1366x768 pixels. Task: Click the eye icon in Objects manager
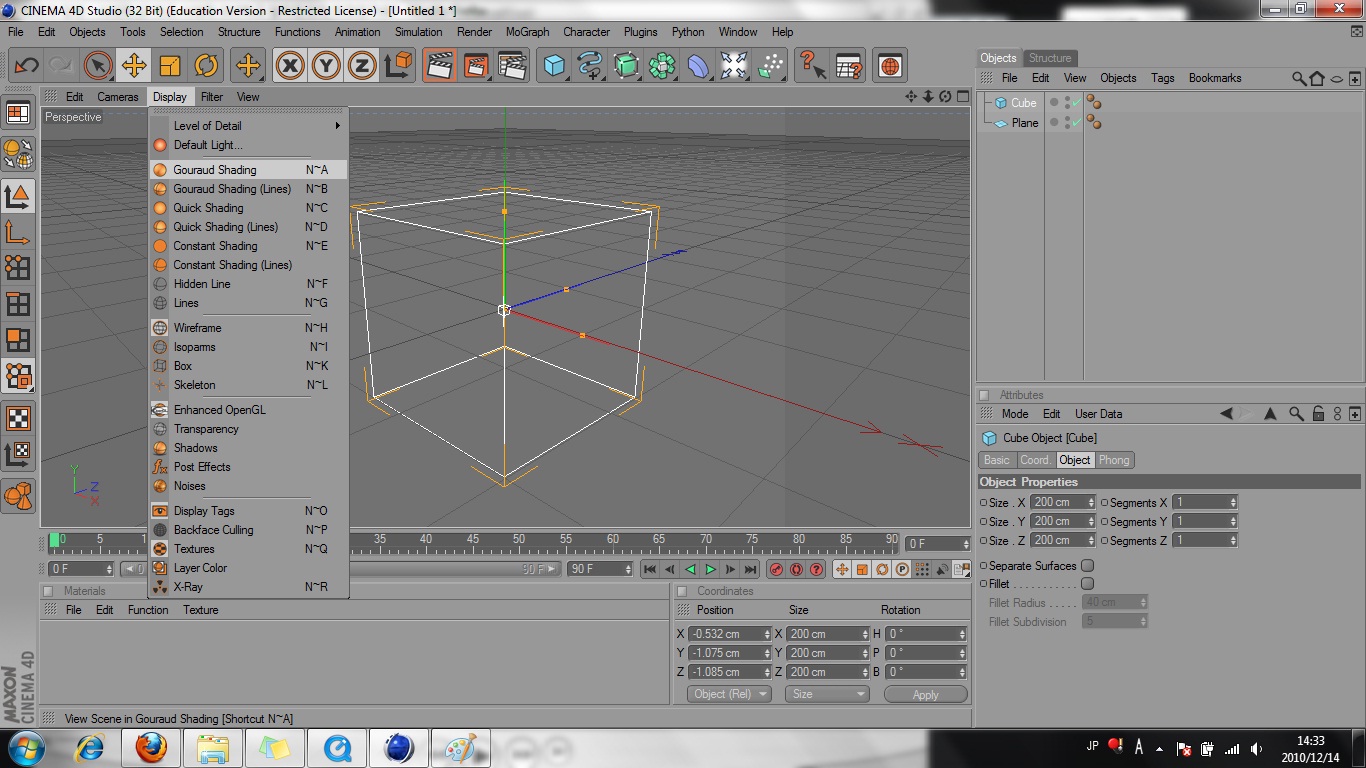click(1336, 78)
